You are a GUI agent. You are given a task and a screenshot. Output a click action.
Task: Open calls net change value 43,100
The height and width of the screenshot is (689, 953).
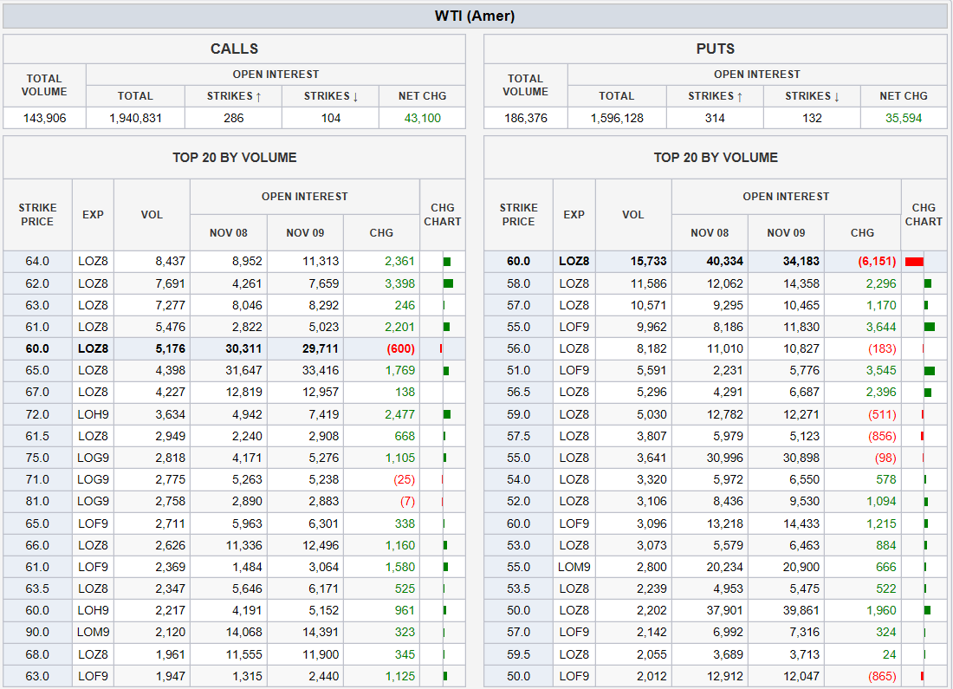click(421, 118)
